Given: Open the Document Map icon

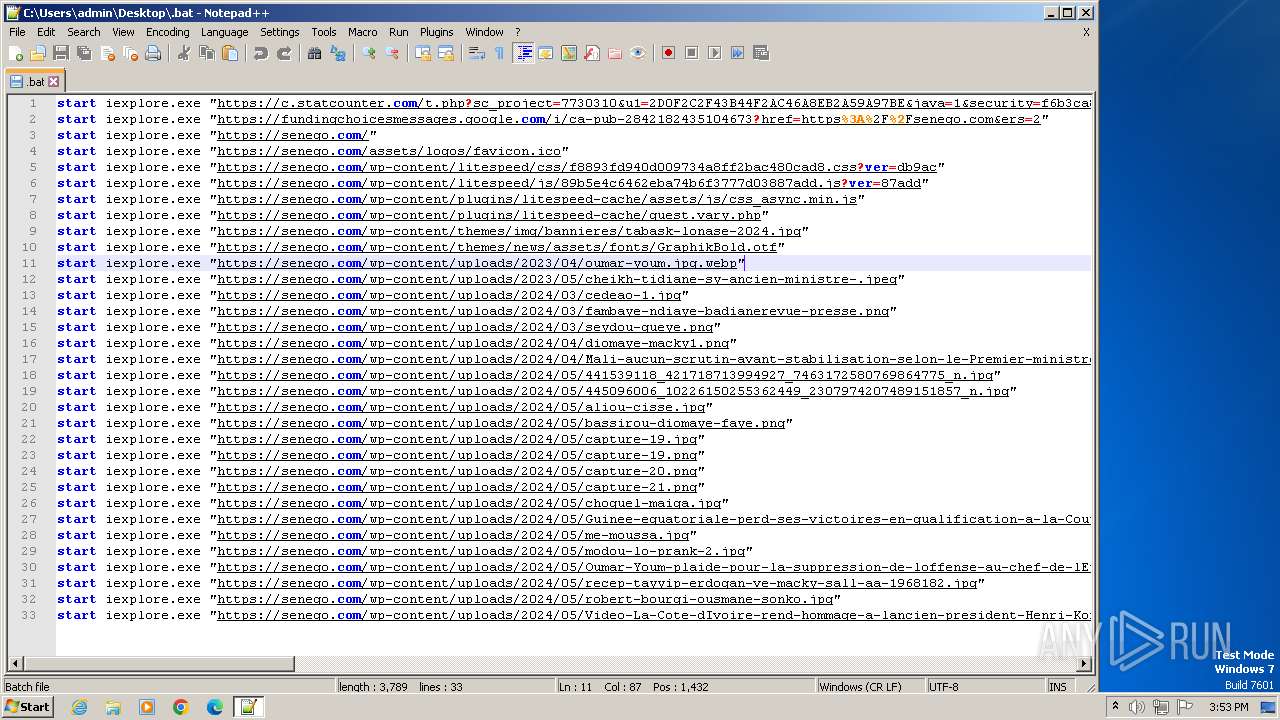Looking at the screenshot, I should click(569, 53).
